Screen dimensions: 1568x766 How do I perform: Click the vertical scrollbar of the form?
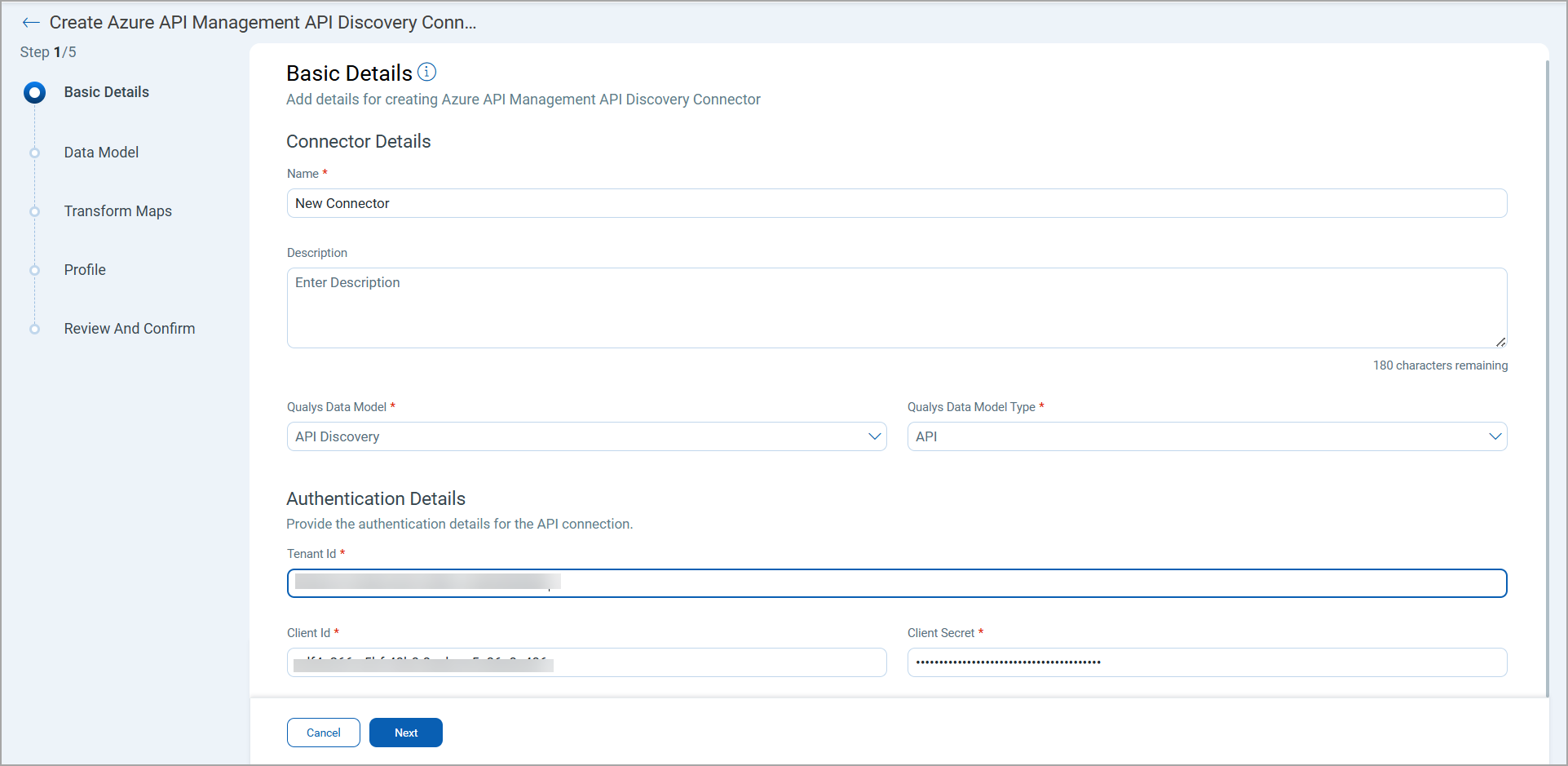click(x=1547, y=375)
